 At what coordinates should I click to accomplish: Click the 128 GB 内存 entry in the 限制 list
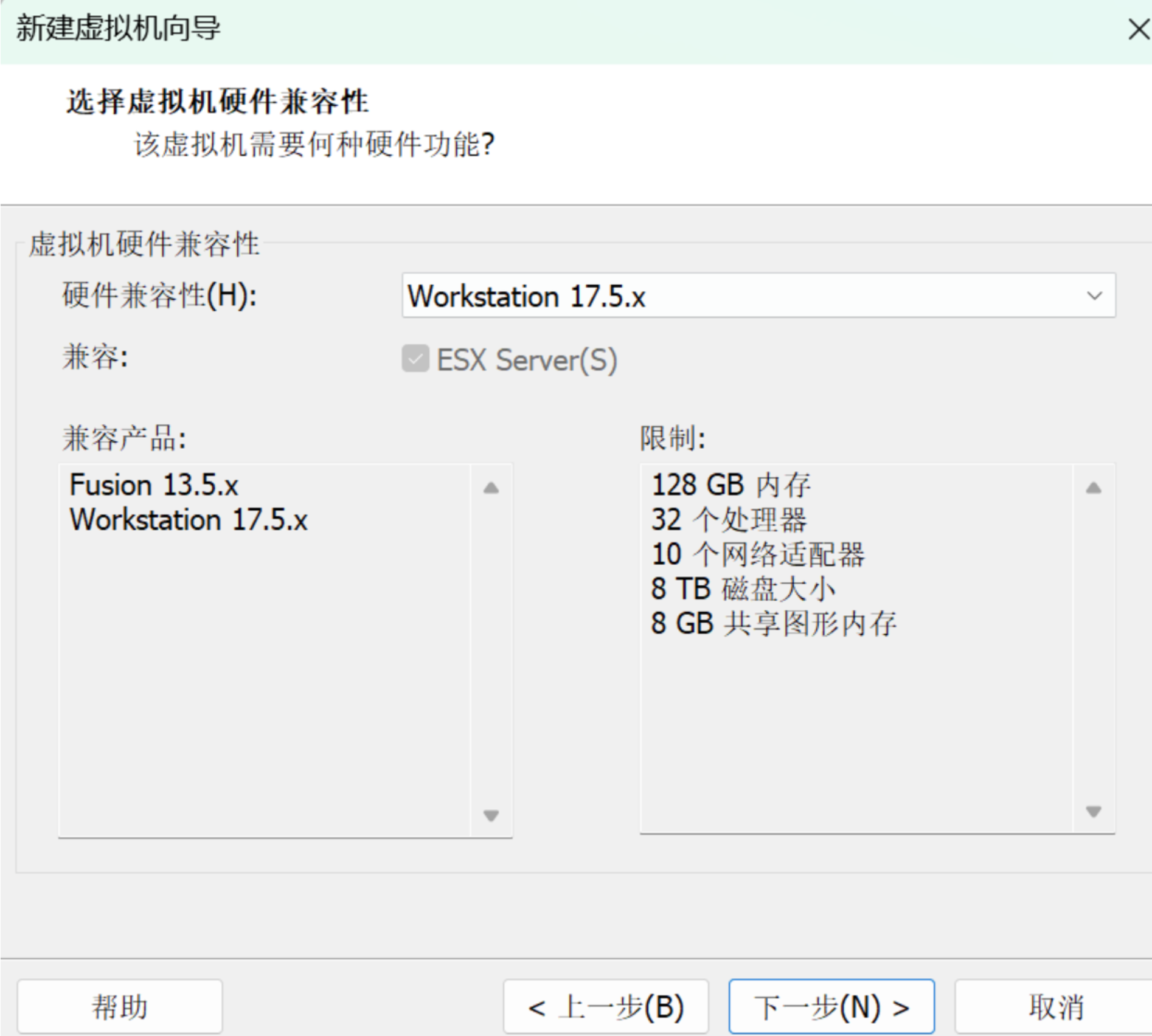click(732, 485)
